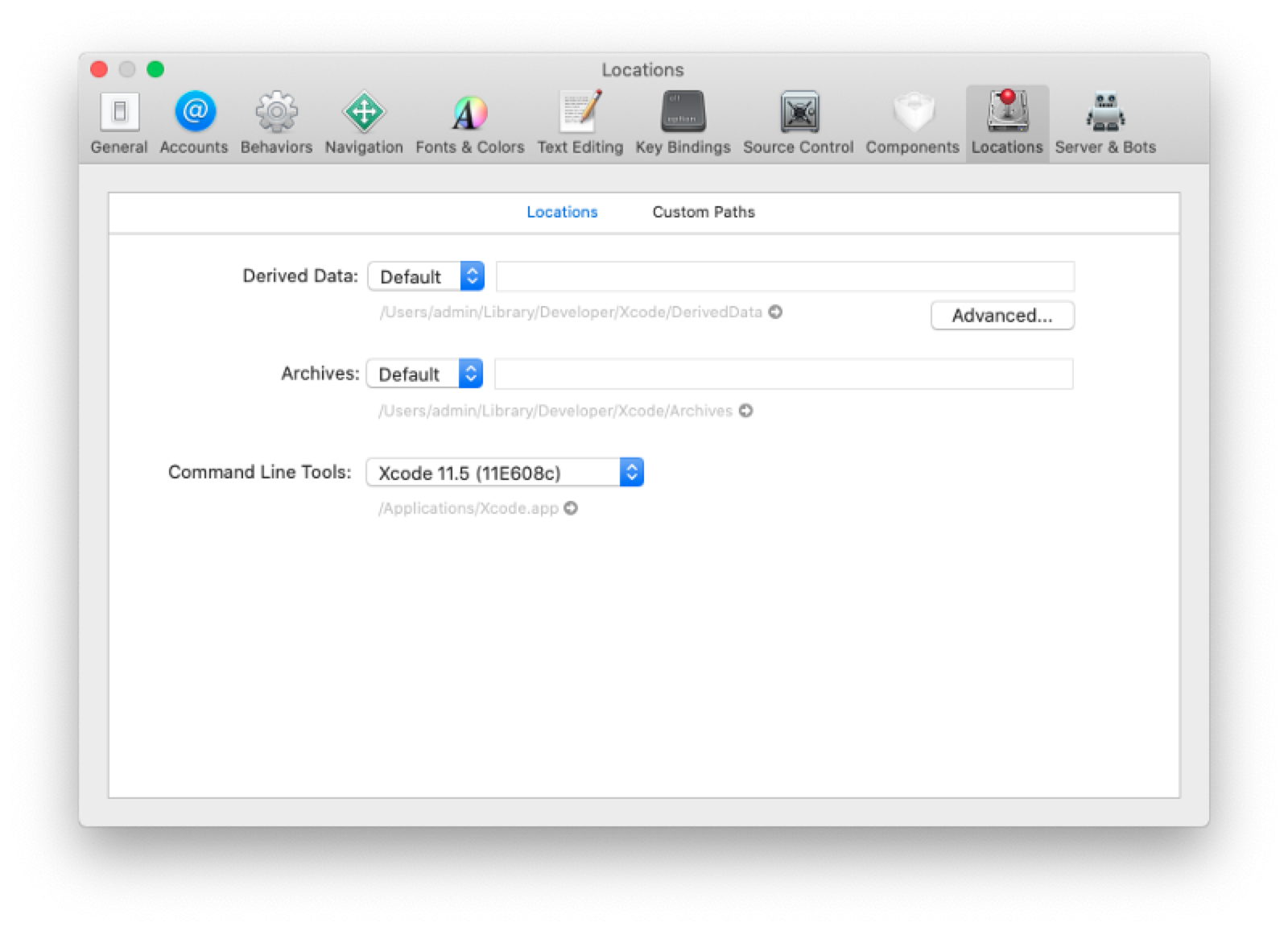Open the Command Line Tools dropdown

click(505, 472)
